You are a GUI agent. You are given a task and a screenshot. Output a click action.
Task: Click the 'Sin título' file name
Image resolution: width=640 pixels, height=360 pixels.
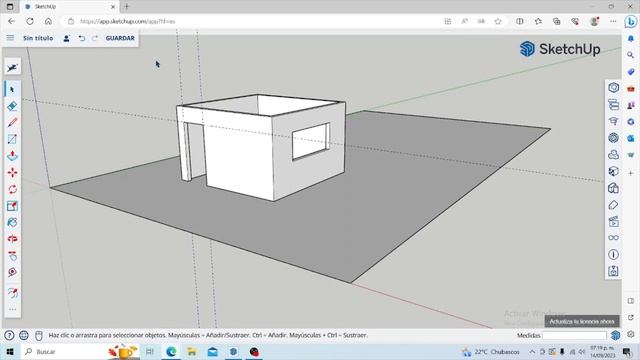point(38,38)
